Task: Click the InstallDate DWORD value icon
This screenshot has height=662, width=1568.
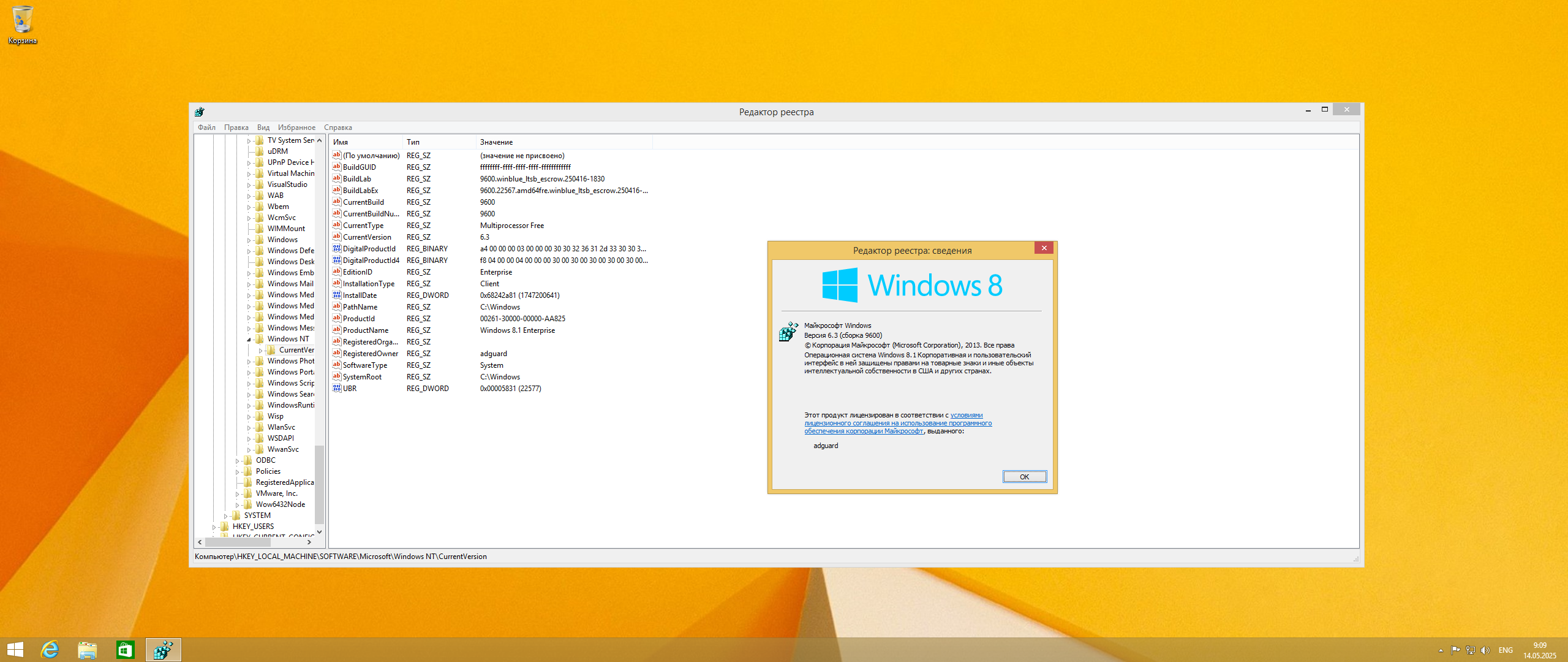Action: 336,295
